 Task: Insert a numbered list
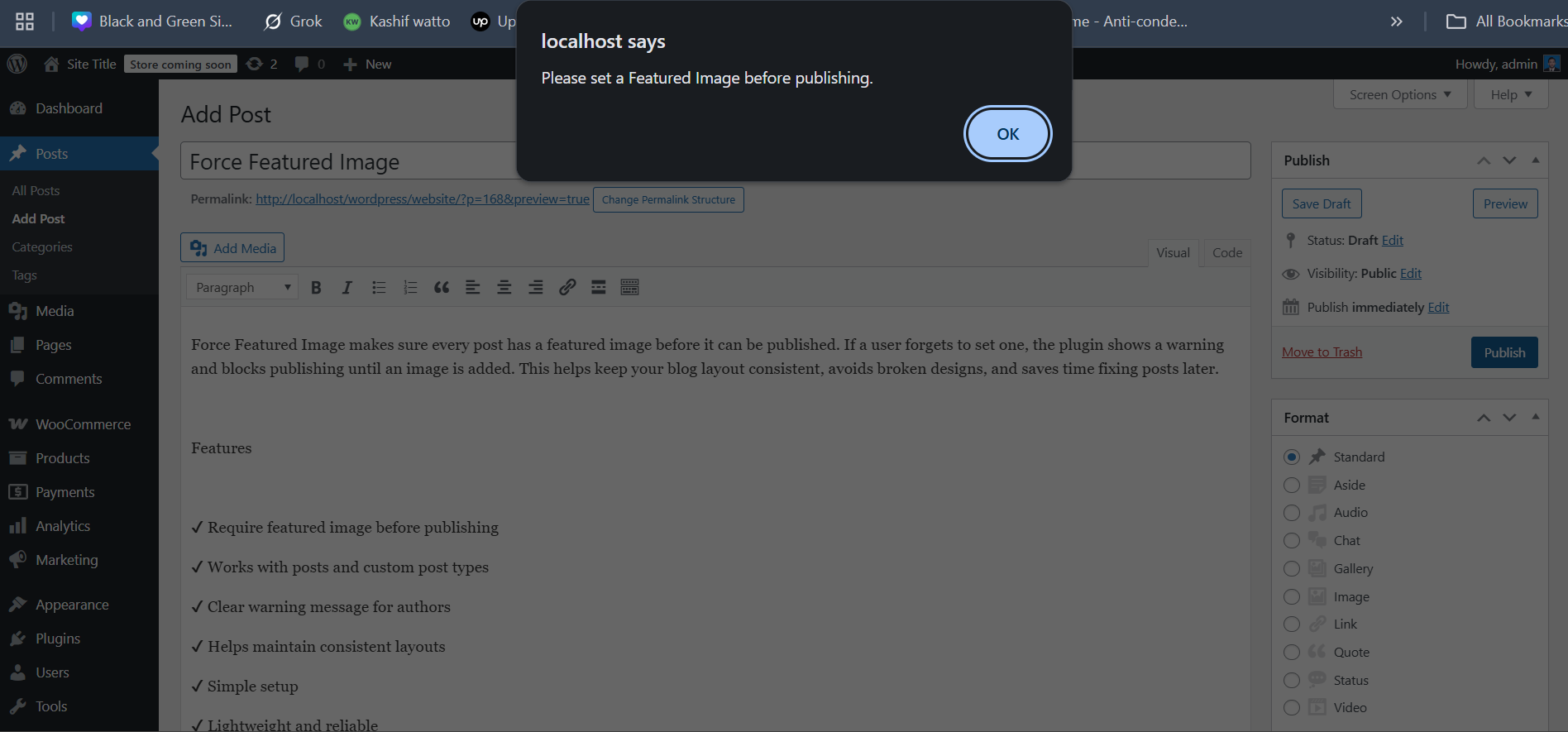[x=410, y=288]
